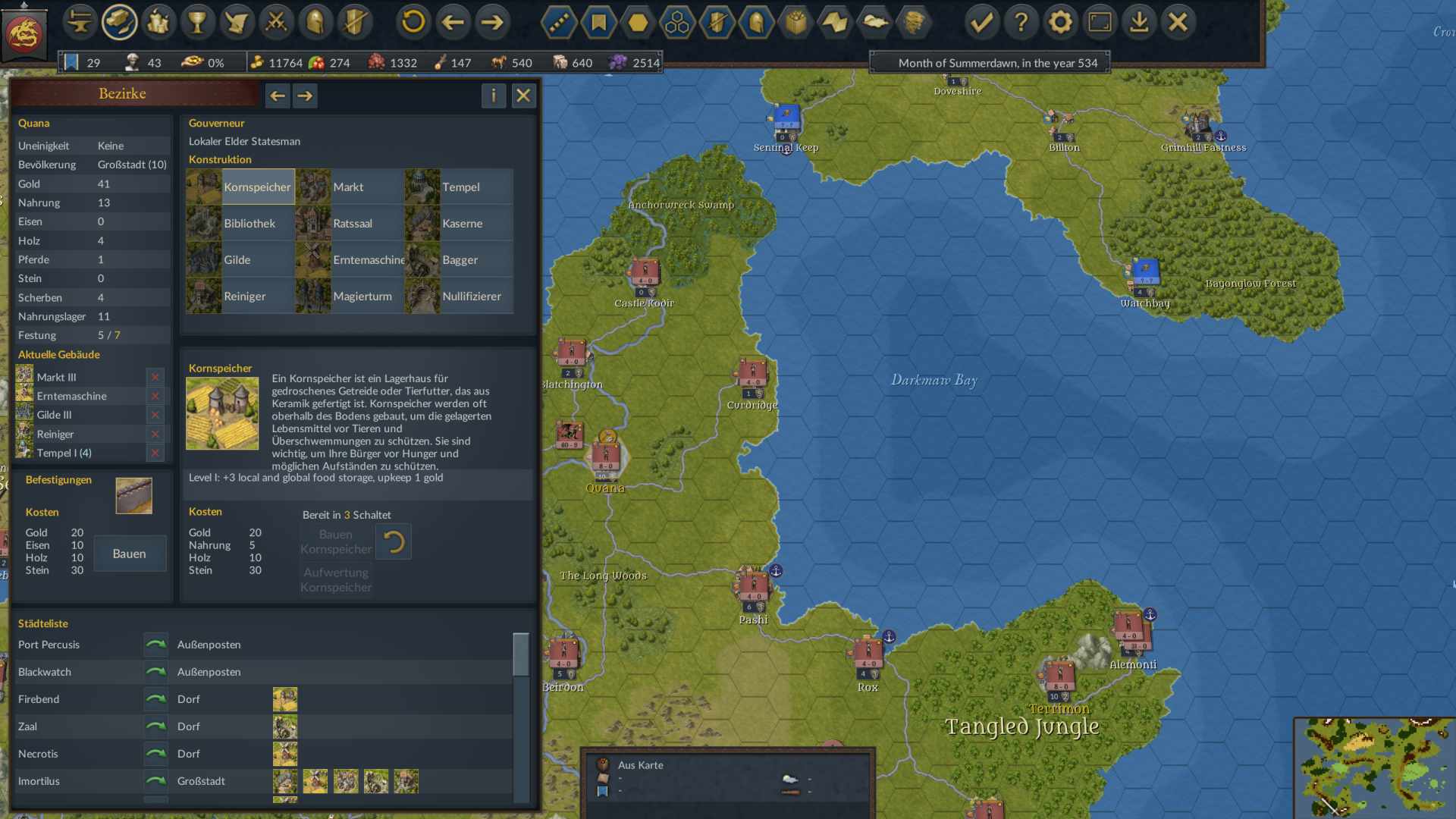Click the Bauen Kornspeicher button
1456x819 pixels.
point(336,541)
